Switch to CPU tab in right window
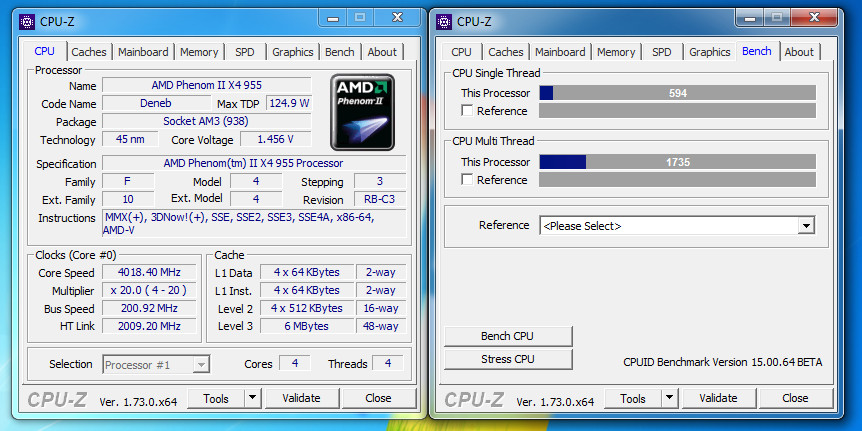 (x=461, y=52)
